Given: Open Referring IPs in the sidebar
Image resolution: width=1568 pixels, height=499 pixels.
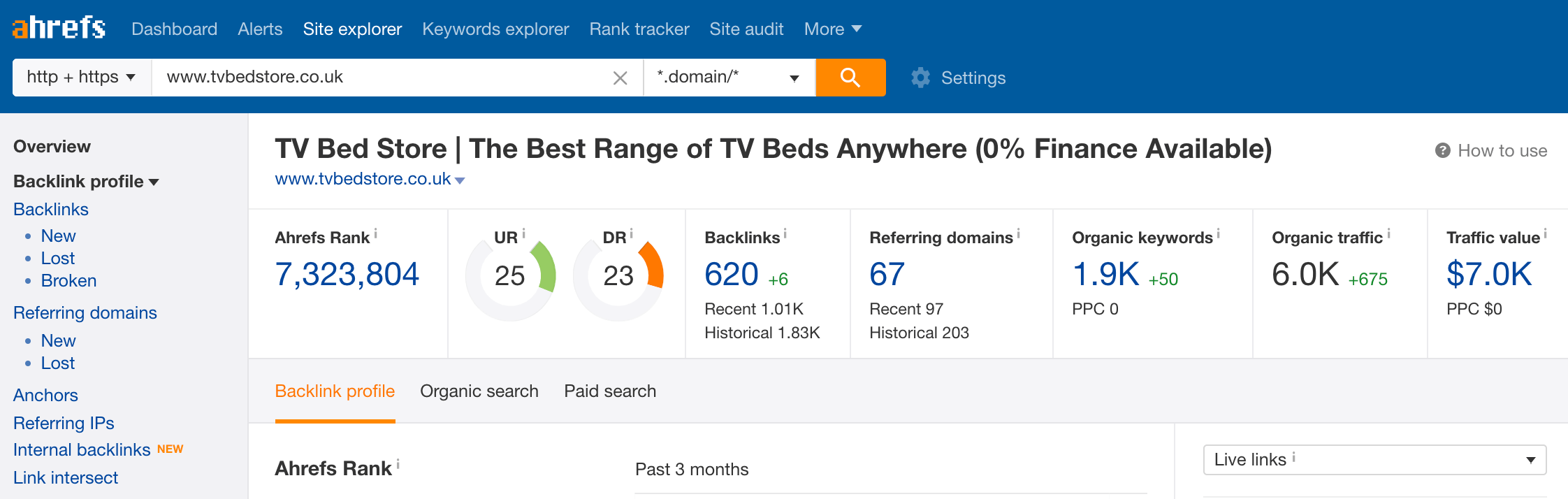Looking at the screenshot, I should [x=64, y=424].
